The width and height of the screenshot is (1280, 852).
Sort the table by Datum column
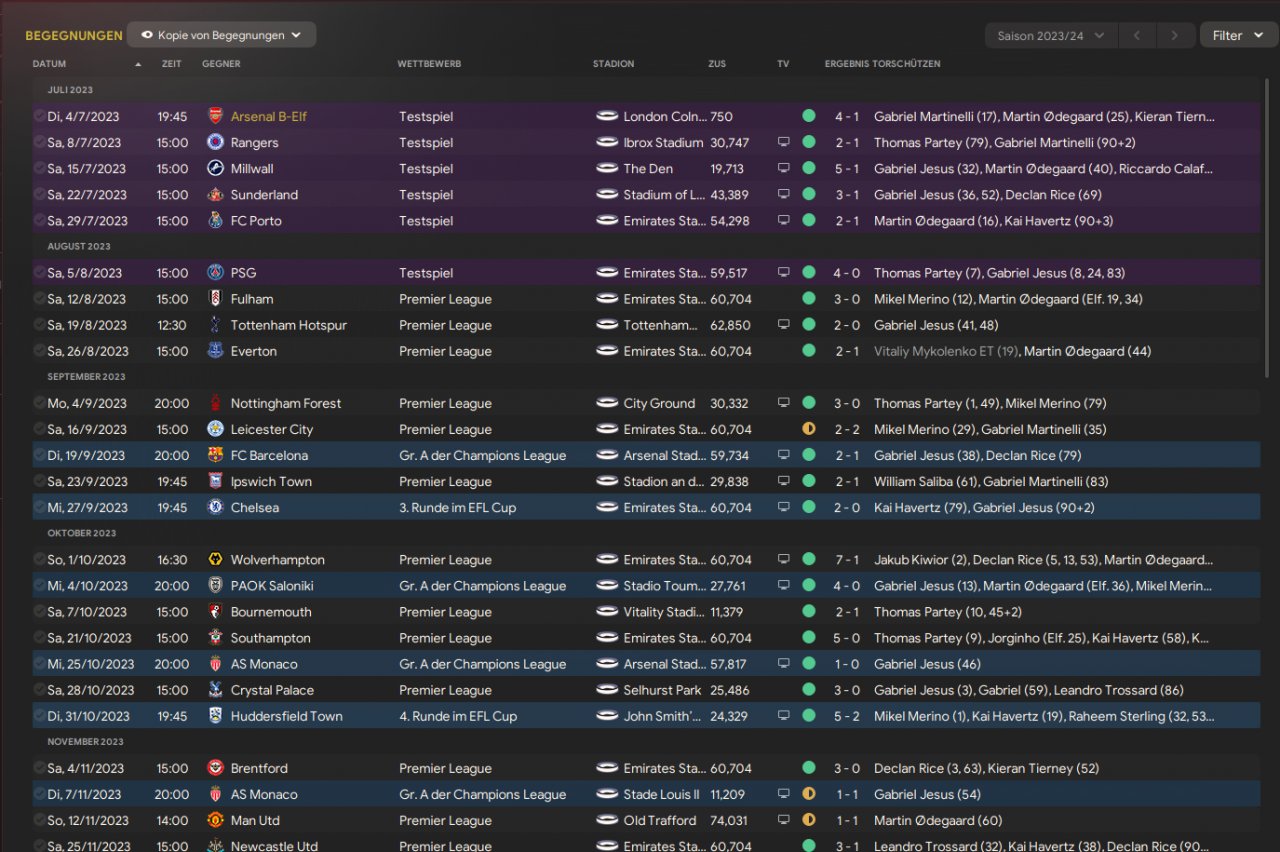pyautogui.click(x=50, y=64)
